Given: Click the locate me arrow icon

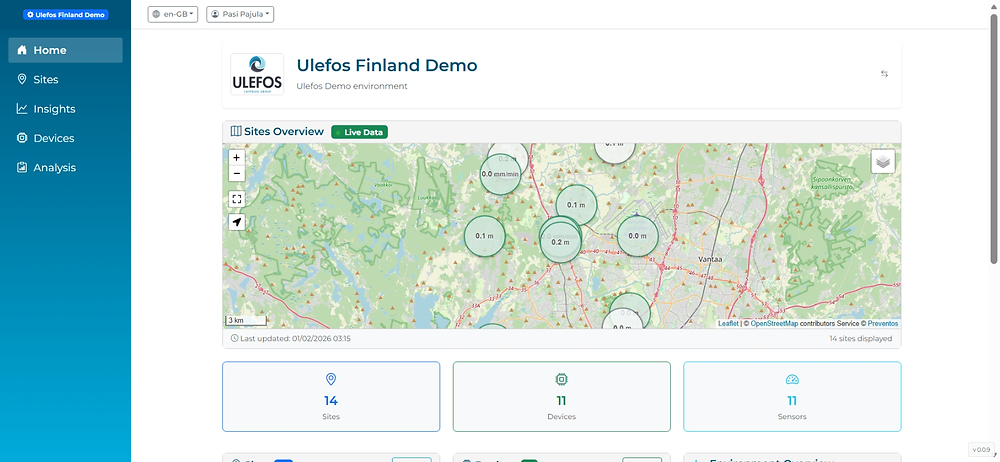Looking at the screenshot, I should tap(237, 222).
